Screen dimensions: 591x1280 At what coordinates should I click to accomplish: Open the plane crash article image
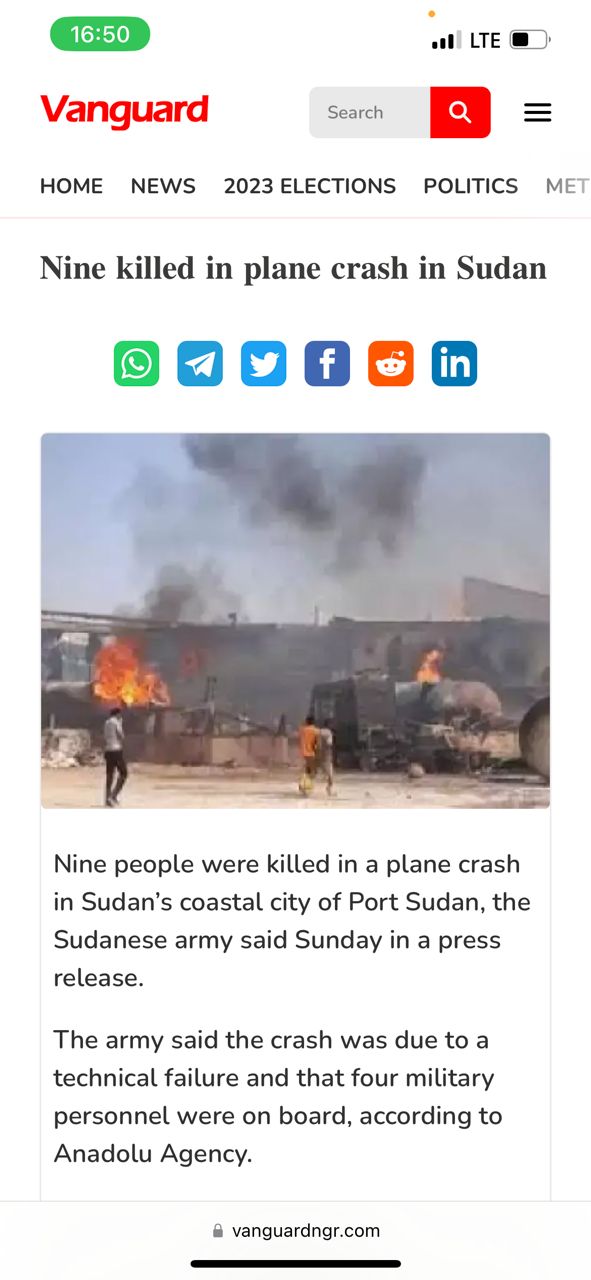(x=295, y=620)
